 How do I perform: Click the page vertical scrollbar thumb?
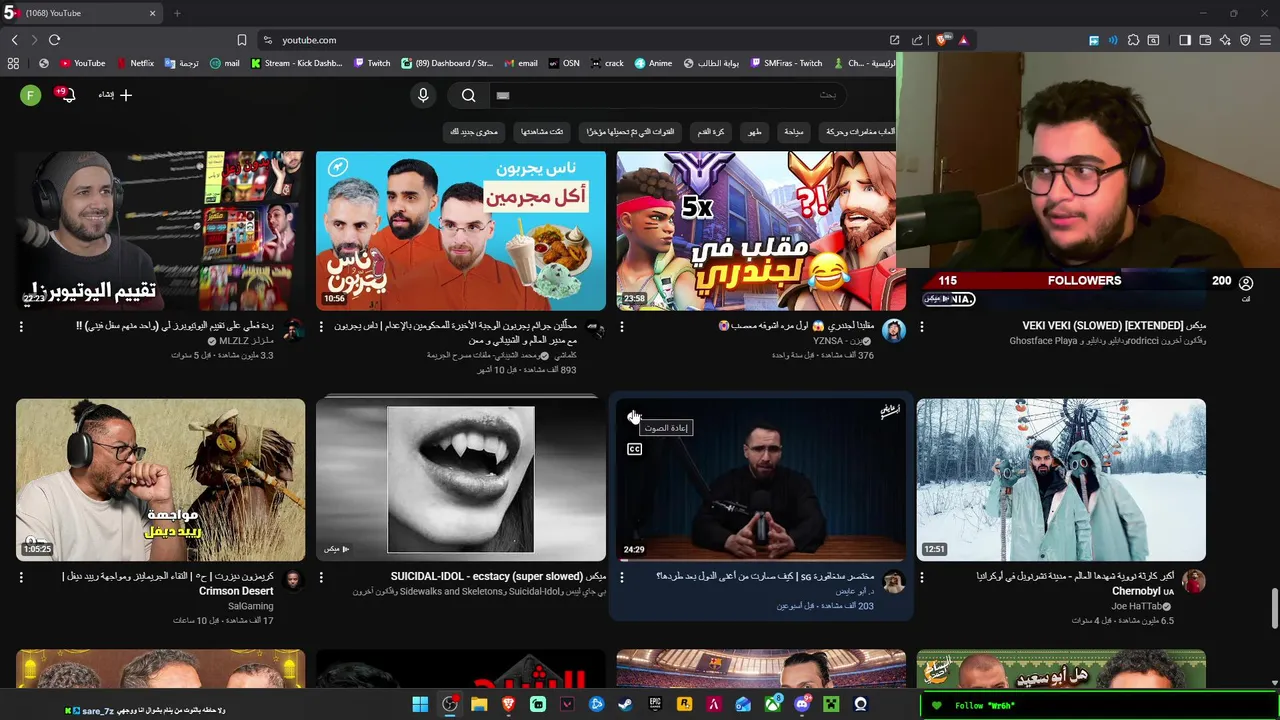pos(1274,609)
